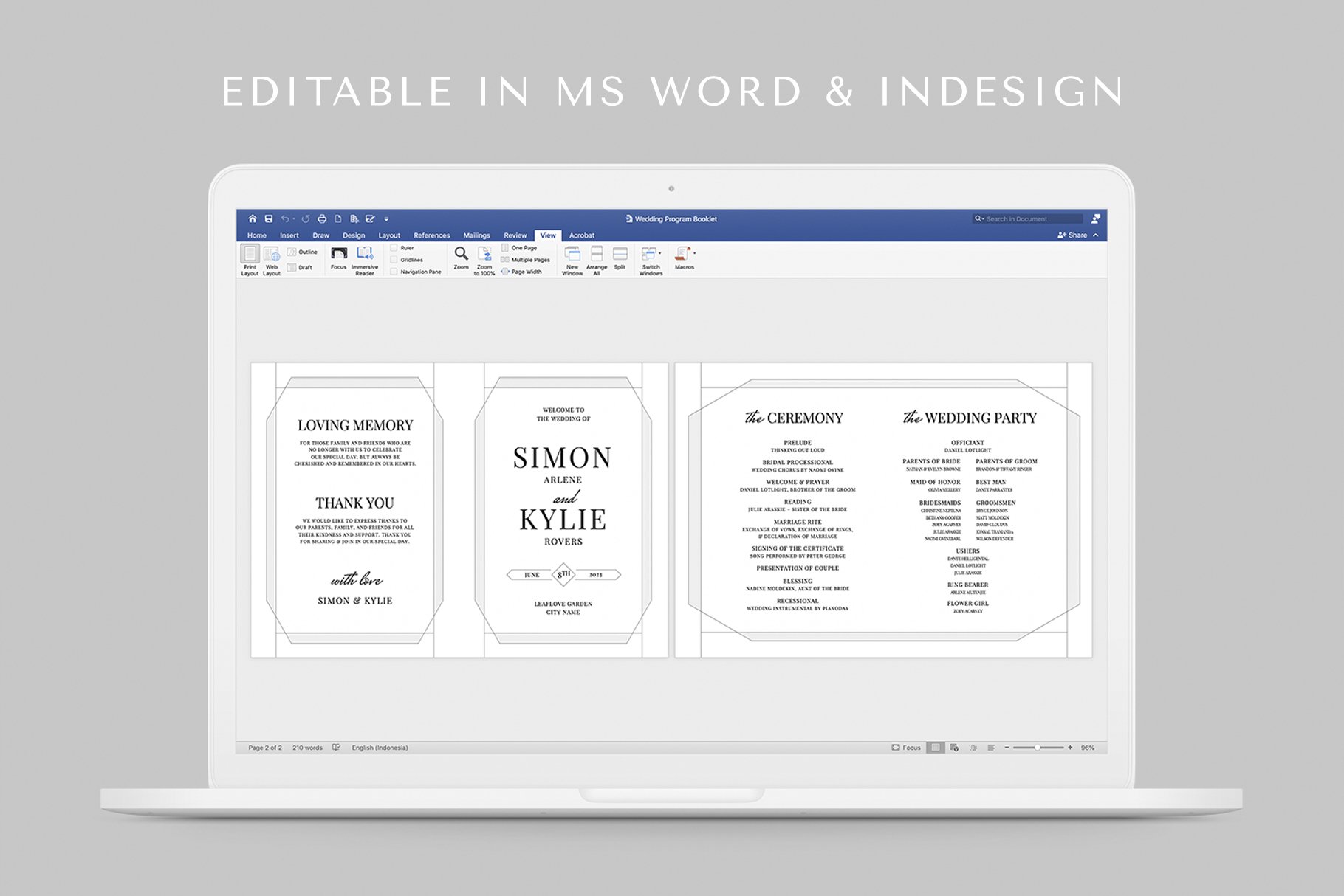1344x896 pixels.
Task: Collapse the ribbon with the chevron
Action: point(1096,235)
